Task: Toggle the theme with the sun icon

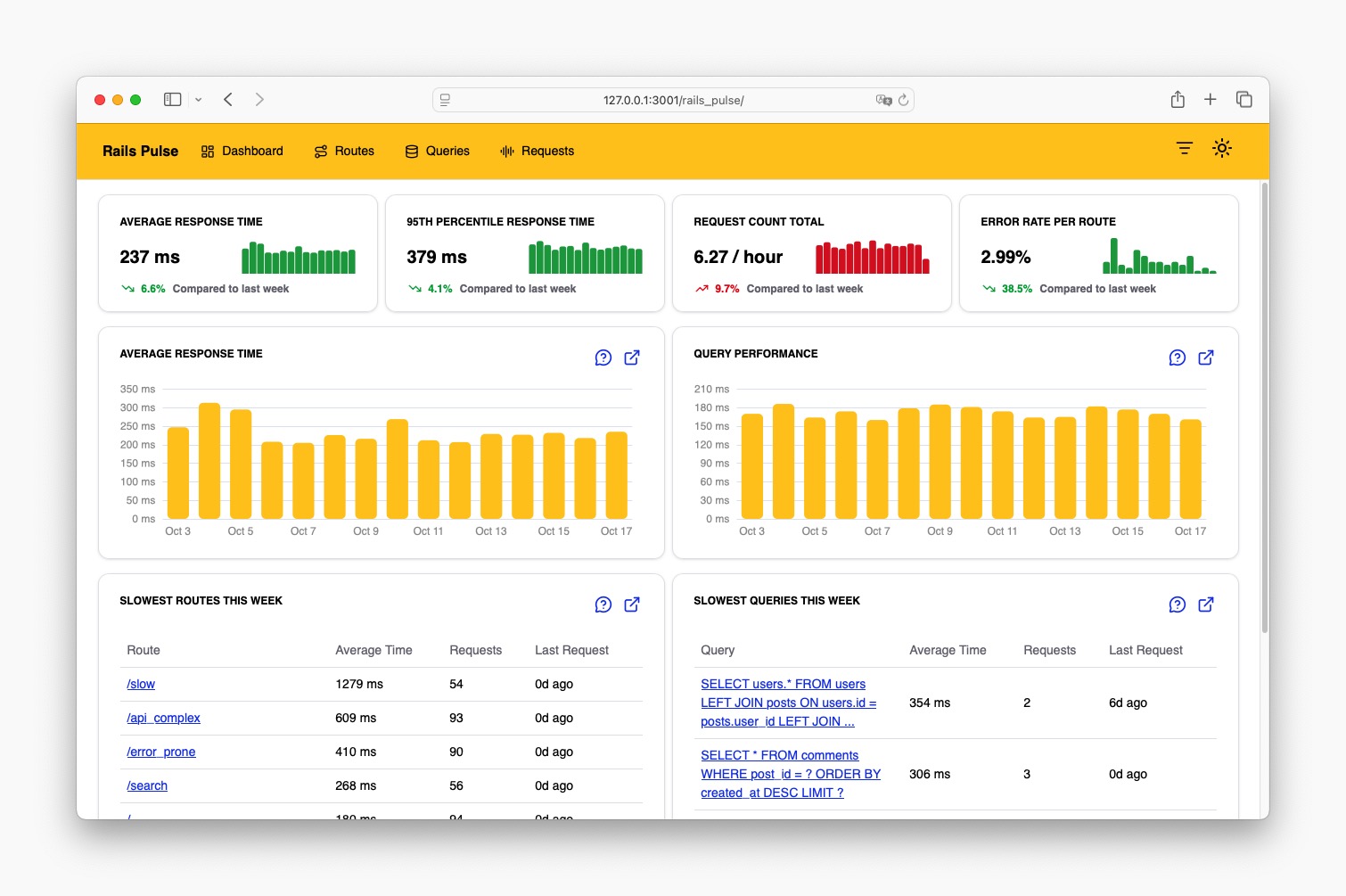Action: 1222,148
